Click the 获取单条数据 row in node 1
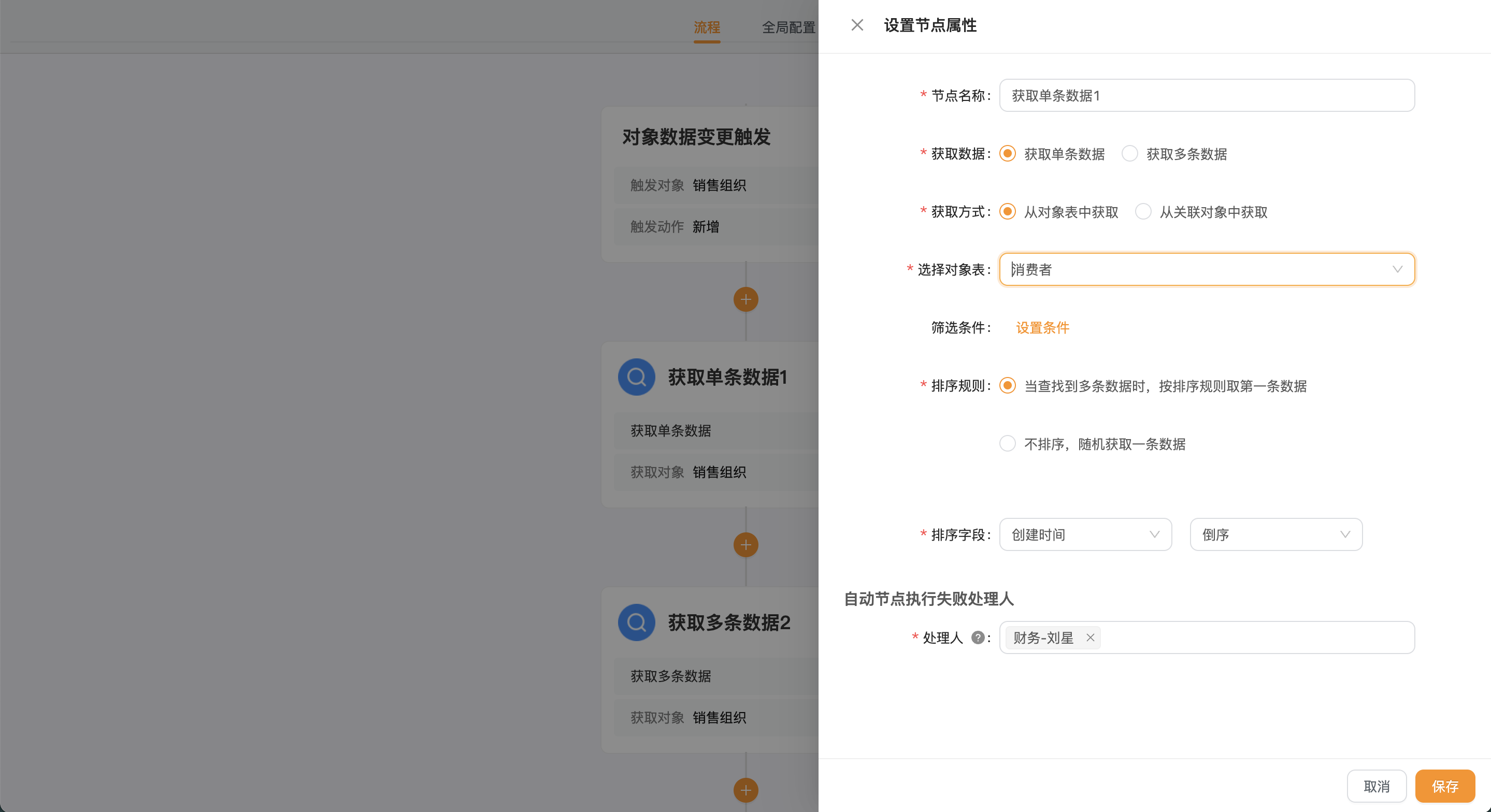The image size is (1491, 812). (716, 430)
